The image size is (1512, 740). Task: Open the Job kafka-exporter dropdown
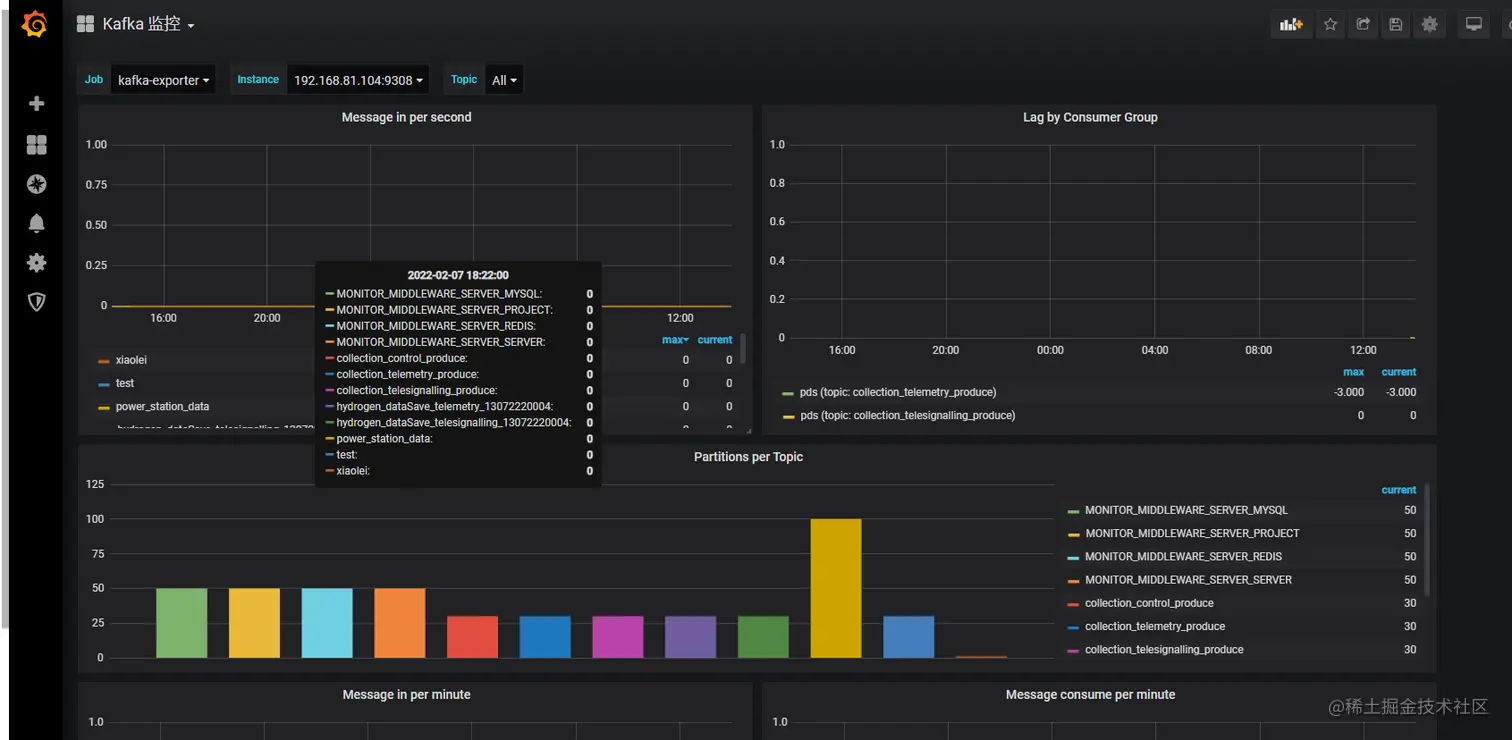(x=164, y=80)
